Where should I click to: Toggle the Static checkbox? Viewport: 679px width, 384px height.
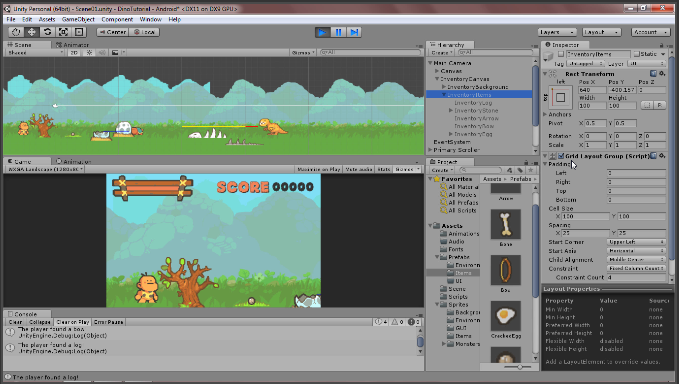pos(637,54)
